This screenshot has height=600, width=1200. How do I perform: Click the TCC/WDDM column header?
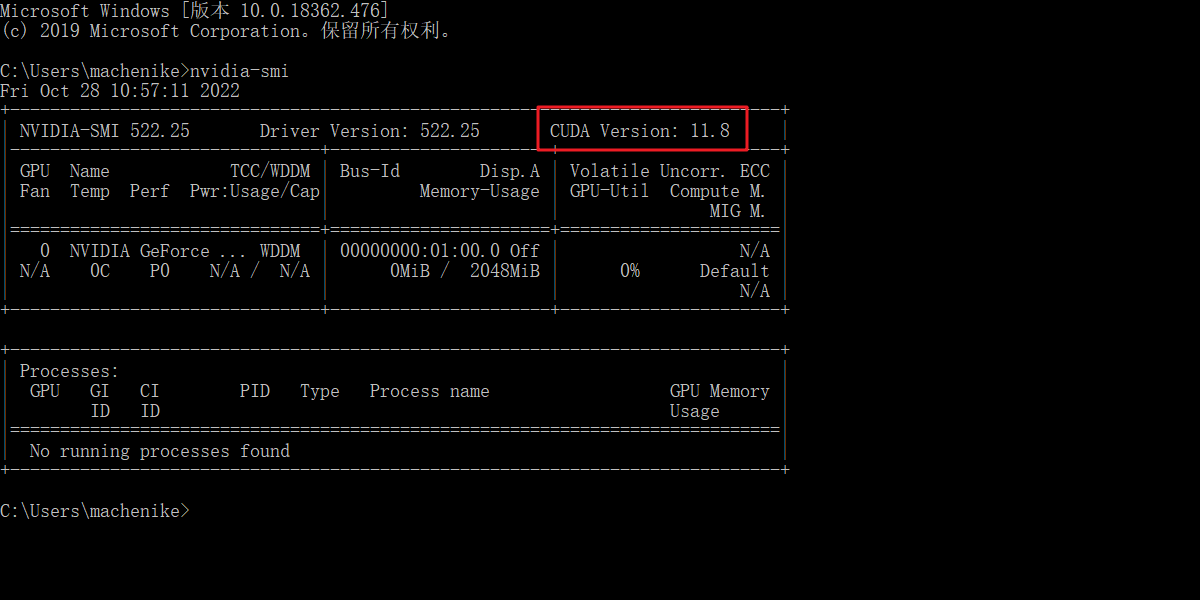click(x=270, y=171)
